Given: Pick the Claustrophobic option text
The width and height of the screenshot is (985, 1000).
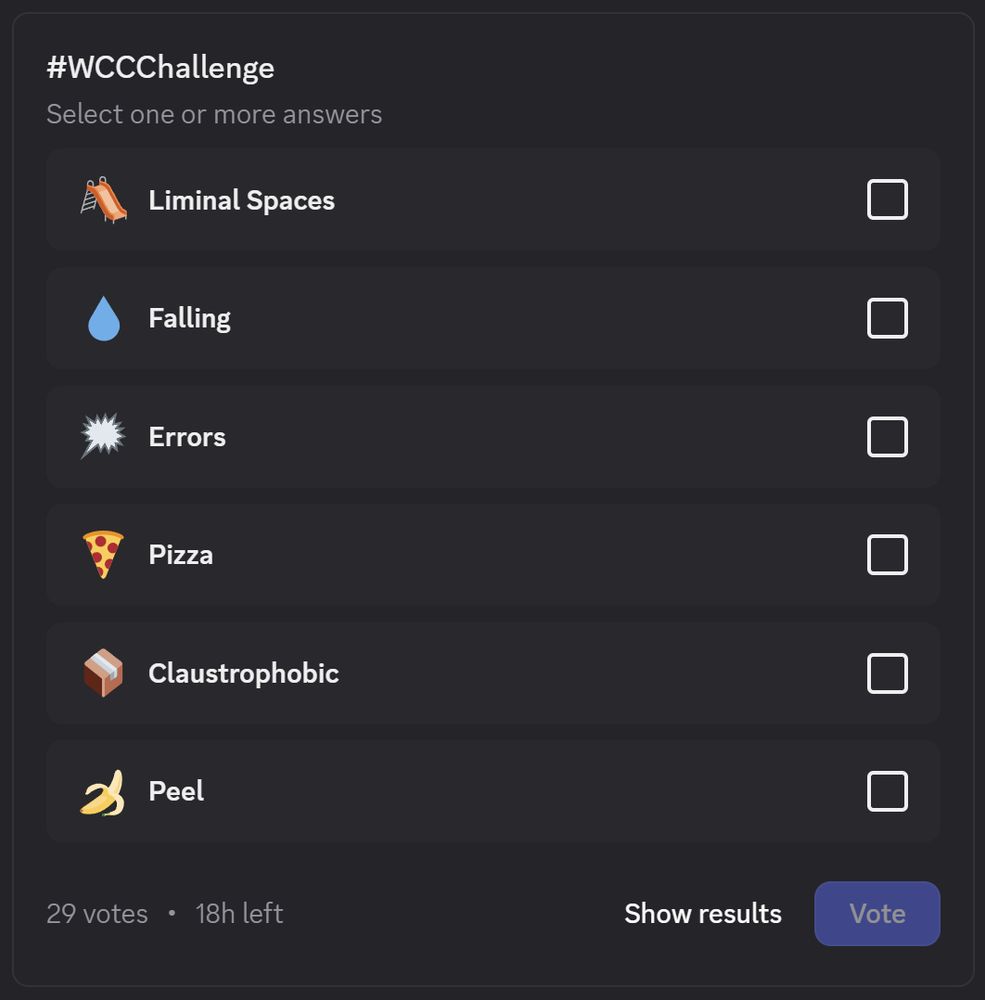Looking at the screenshot, I should [244, 673].
